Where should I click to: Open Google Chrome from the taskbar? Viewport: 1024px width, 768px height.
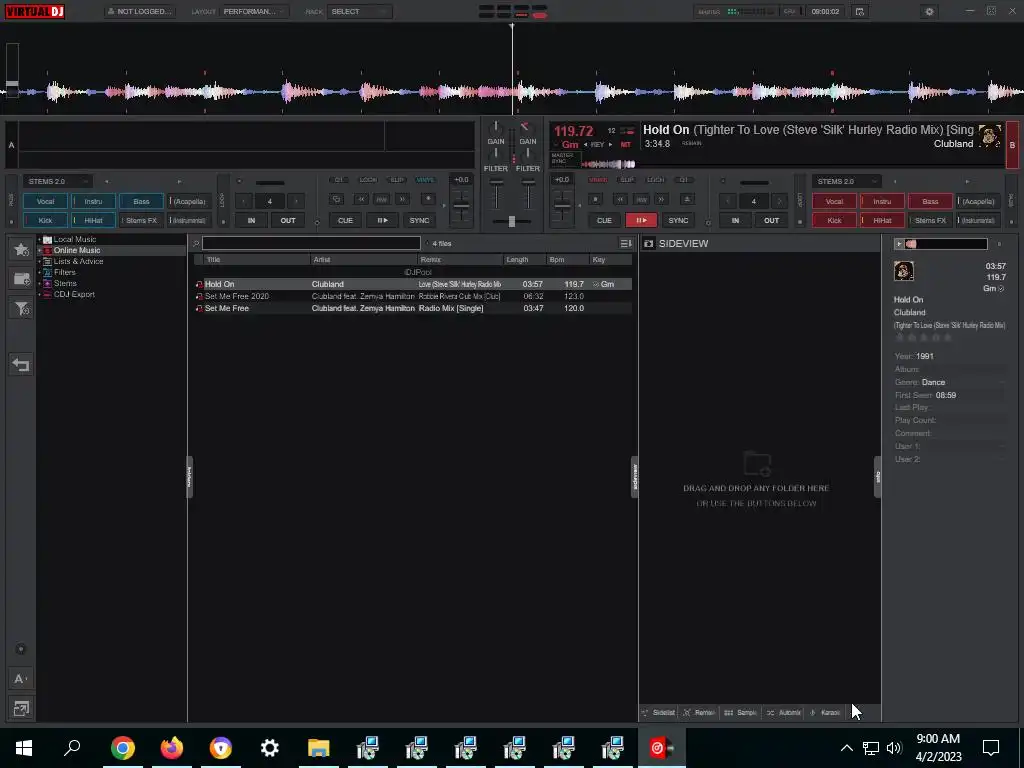[x=123, y=747]
